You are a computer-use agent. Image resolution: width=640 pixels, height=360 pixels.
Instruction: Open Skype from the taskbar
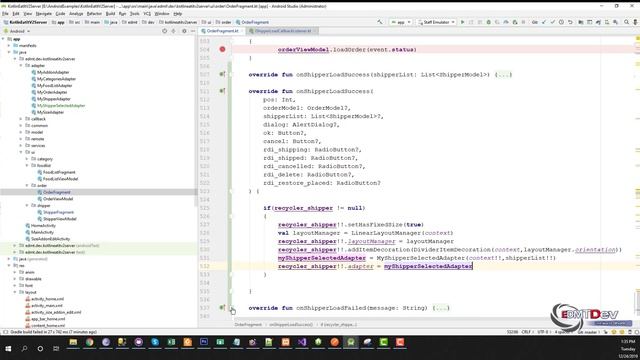155,342
